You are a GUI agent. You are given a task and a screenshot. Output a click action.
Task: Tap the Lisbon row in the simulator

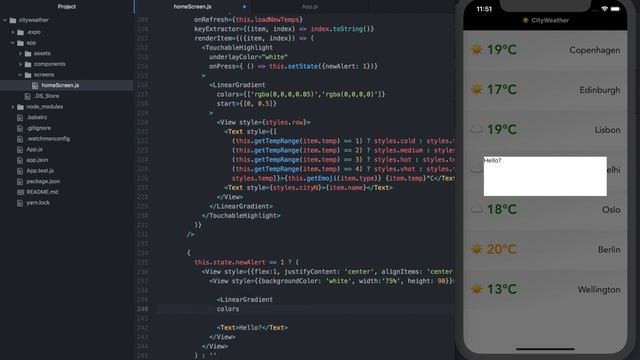coord(545,130)
